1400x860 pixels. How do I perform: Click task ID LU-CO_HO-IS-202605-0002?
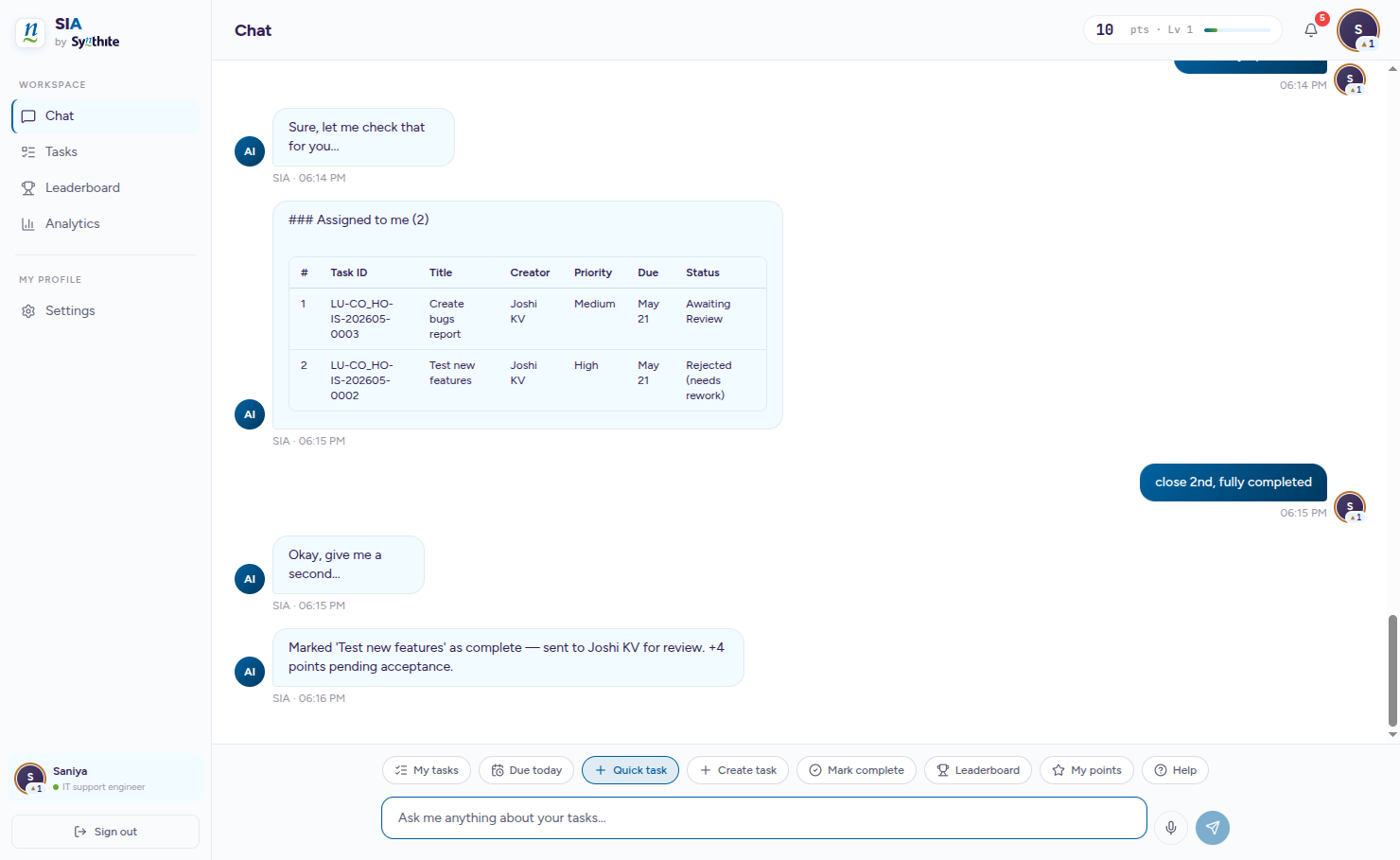pyautogui.click(x=361, y=380)
